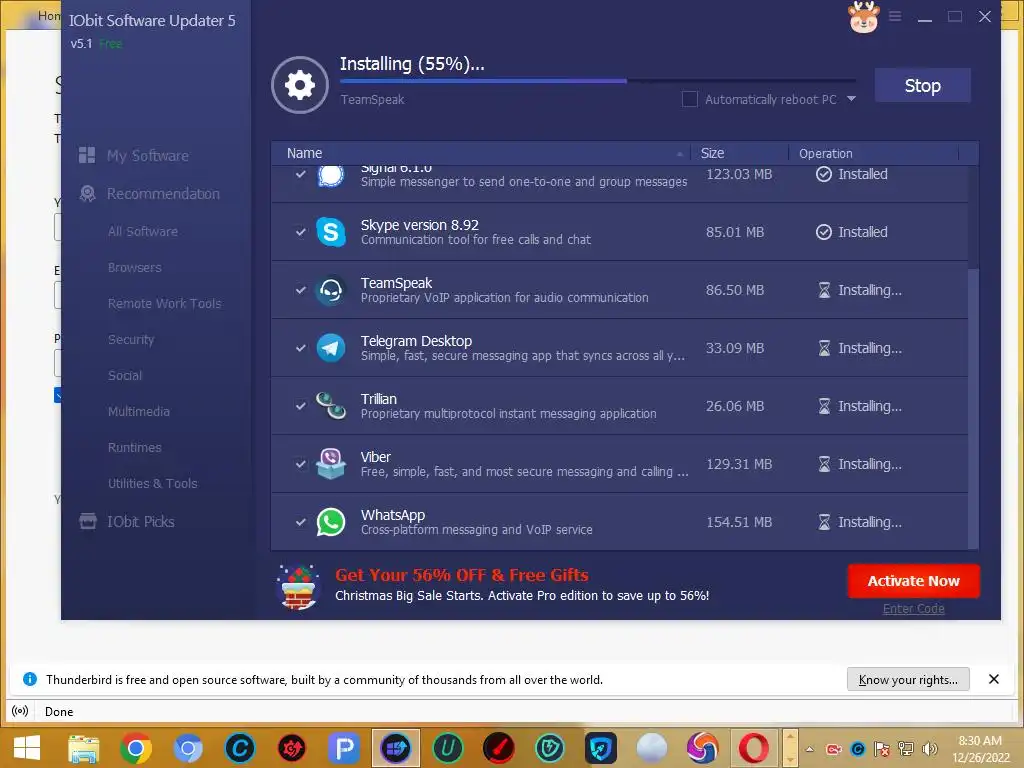Viewport: 1024px width, 768px height.
Task: Select Multimedia category
Action: 138,411
